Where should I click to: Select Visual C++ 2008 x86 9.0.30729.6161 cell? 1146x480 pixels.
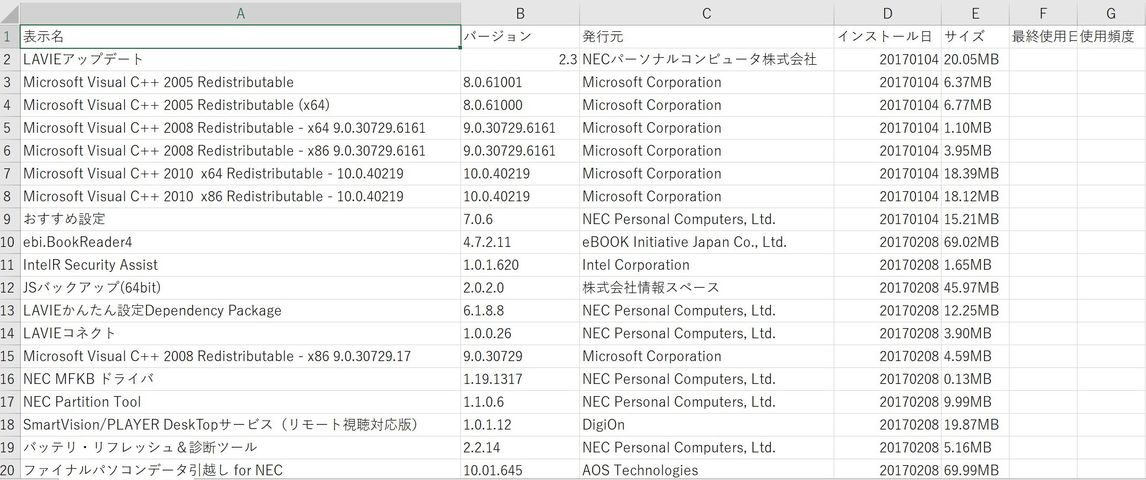(240, 151)
